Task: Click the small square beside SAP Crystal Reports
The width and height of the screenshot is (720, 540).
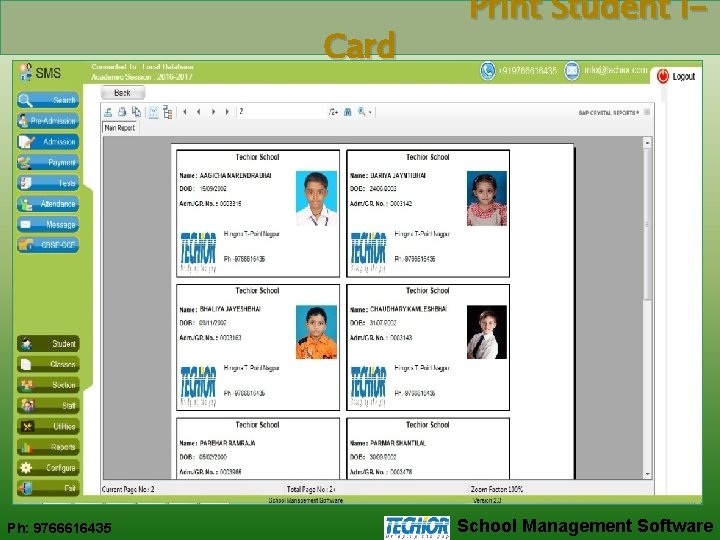Action: pyautogui.click(x=647, y=112)
